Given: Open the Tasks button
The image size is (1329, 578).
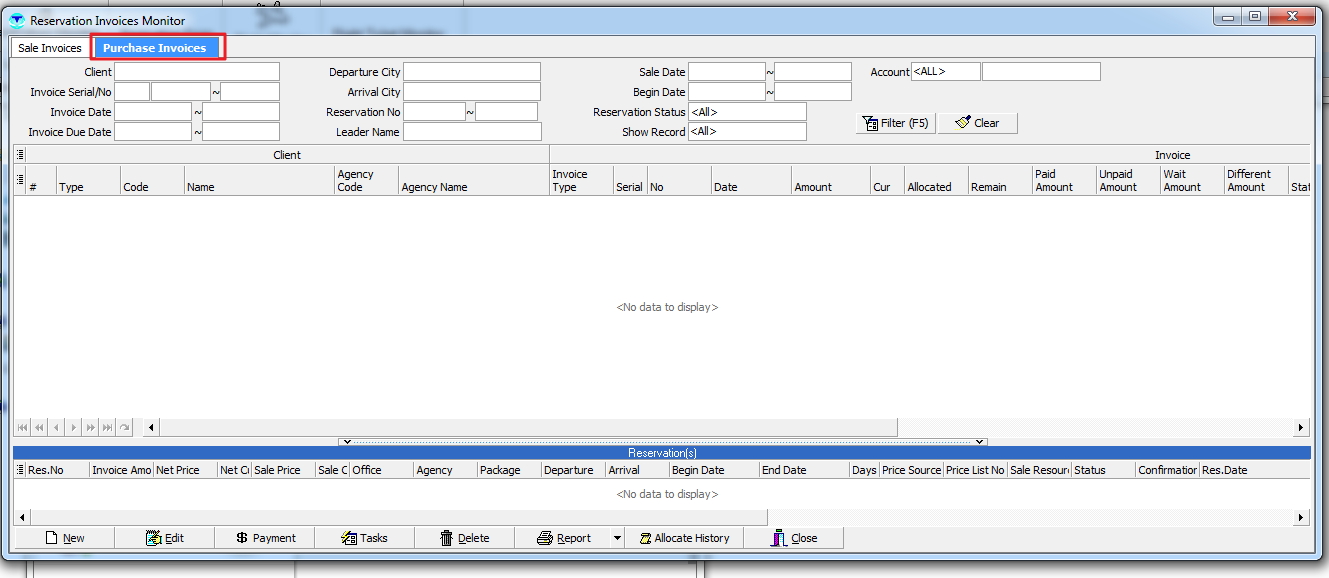Looking at the screenshot, I should [364, 538].
